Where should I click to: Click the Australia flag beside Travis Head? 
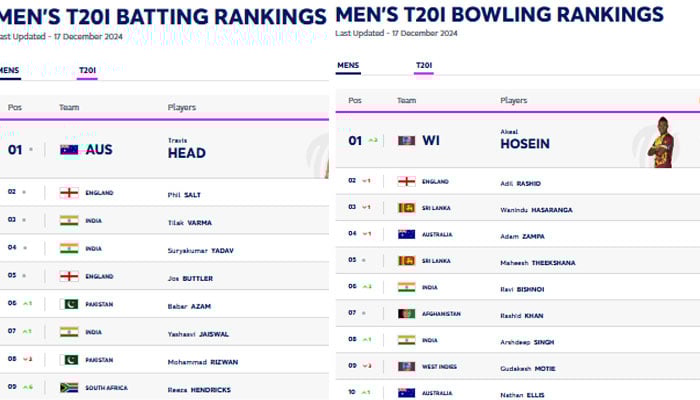tap(69, 150)
